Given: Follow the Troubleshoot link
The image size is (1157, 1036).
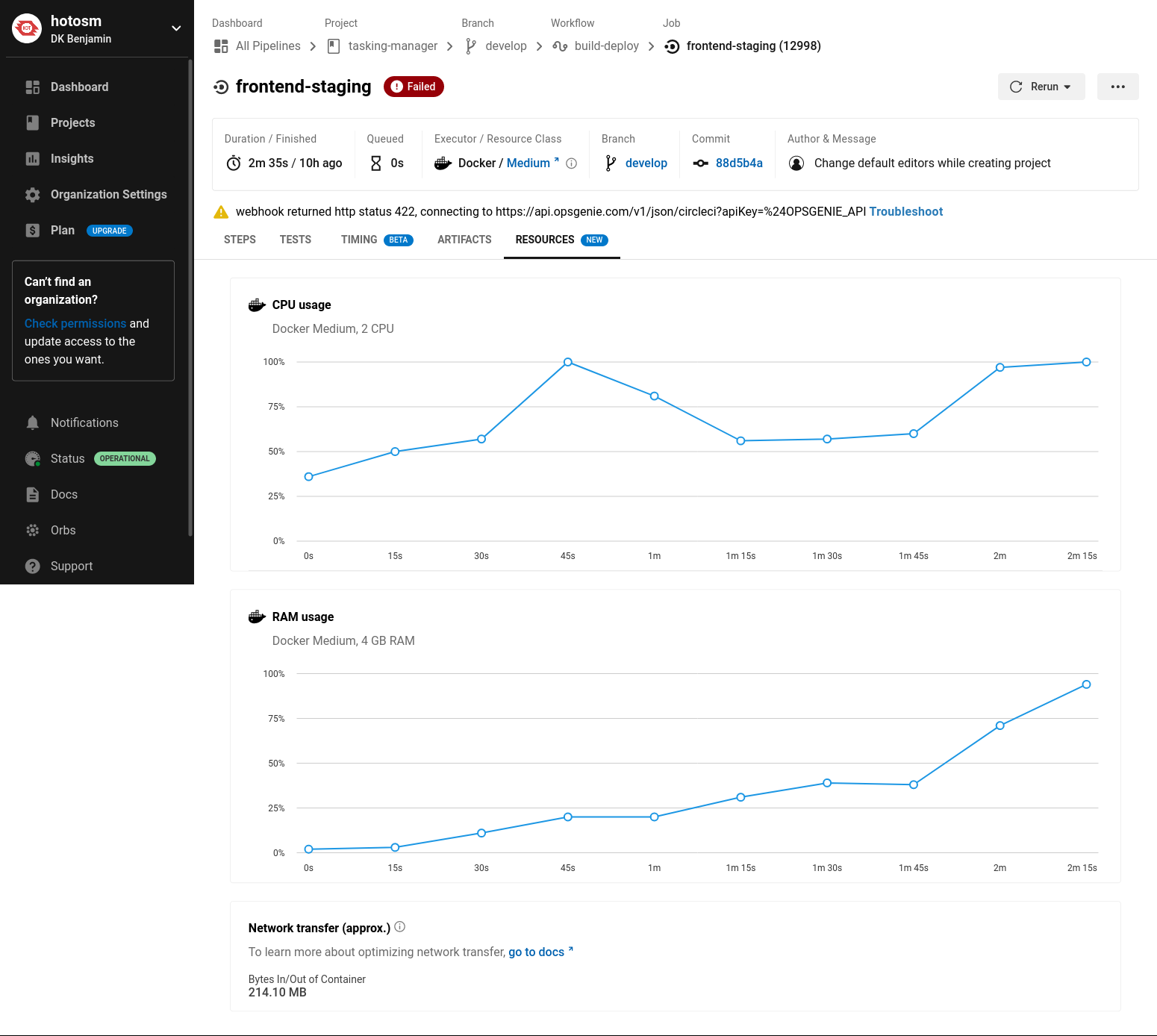Looking at the screenshot, I should (906, 211).
